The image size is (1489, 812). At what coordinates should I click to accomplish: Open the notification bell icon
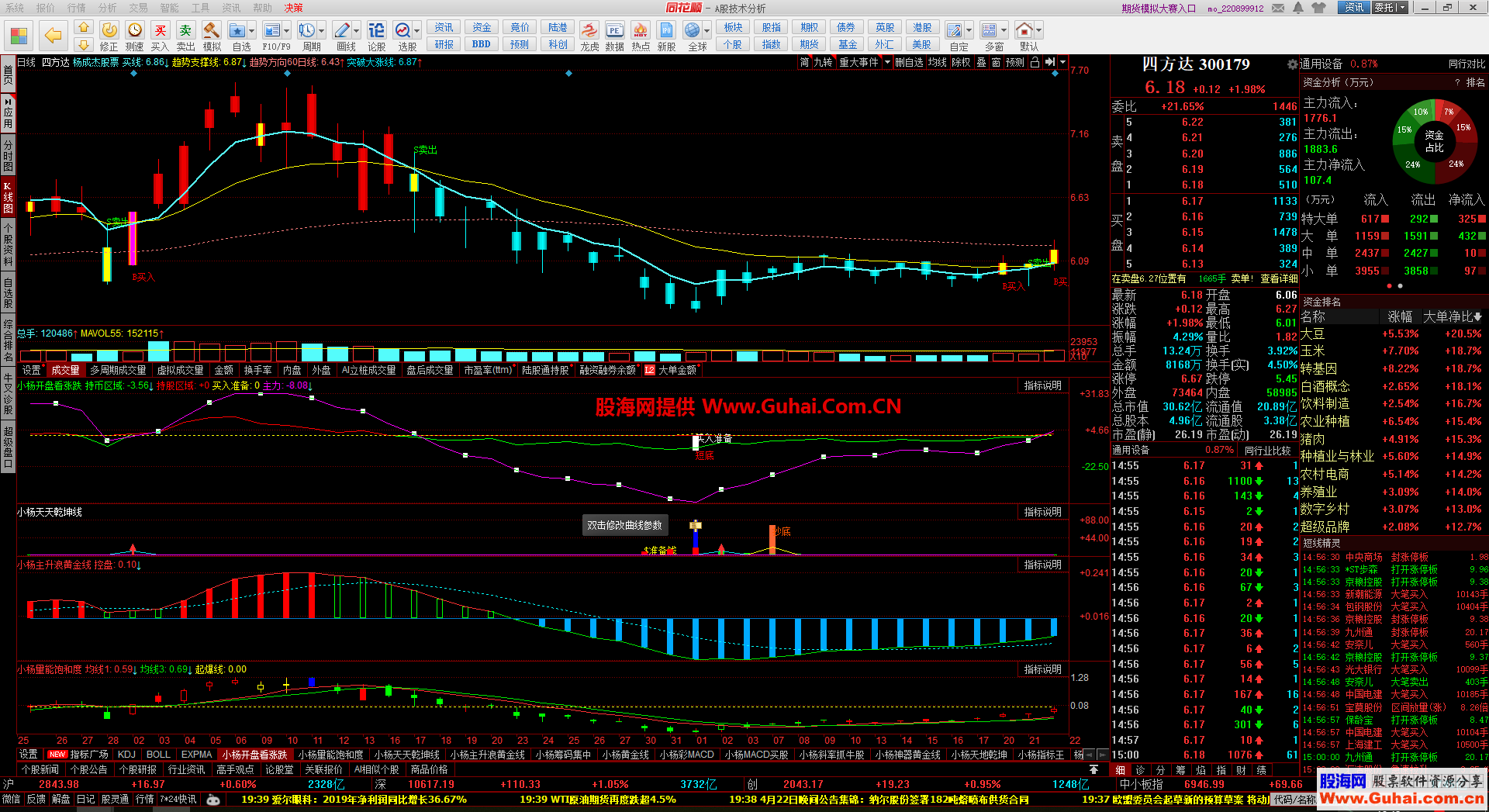point(1299,8)
